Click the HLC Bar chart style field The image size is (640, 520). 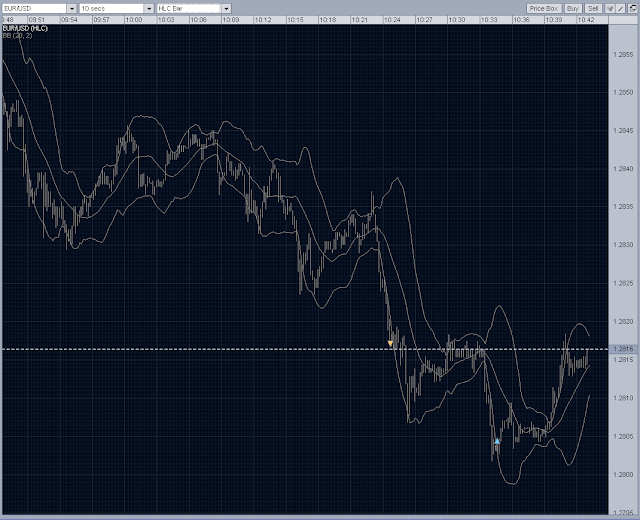189,8
